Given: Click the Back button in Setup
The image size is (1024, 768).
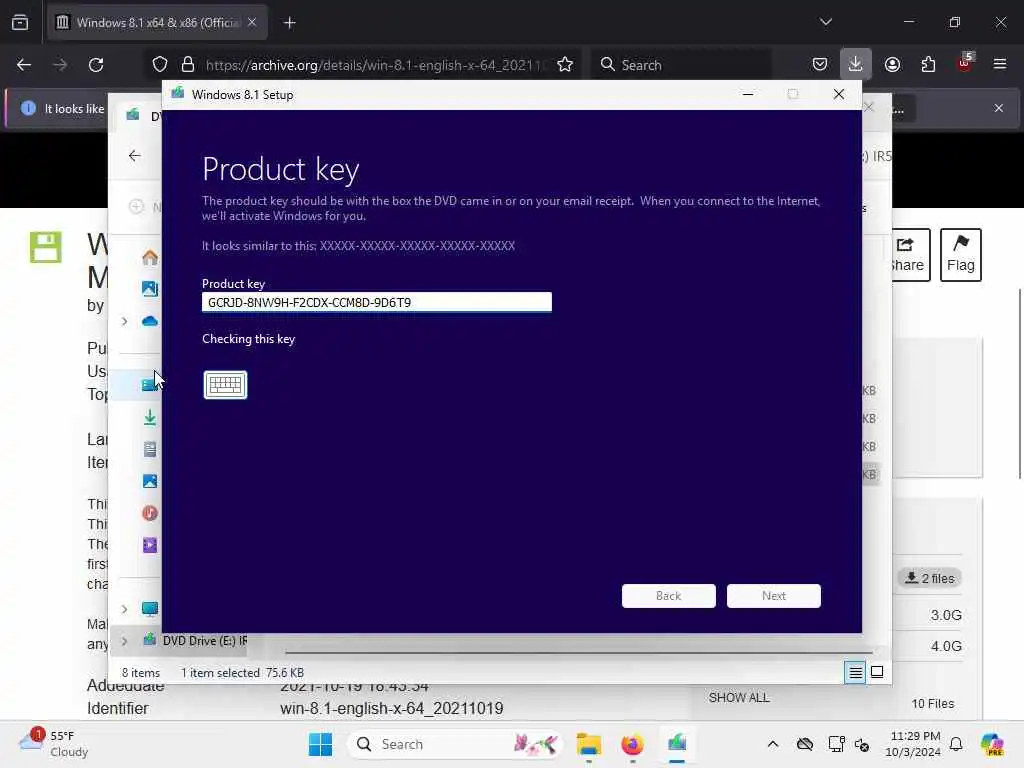Looking at the screenshot, I should pos(668,596).
